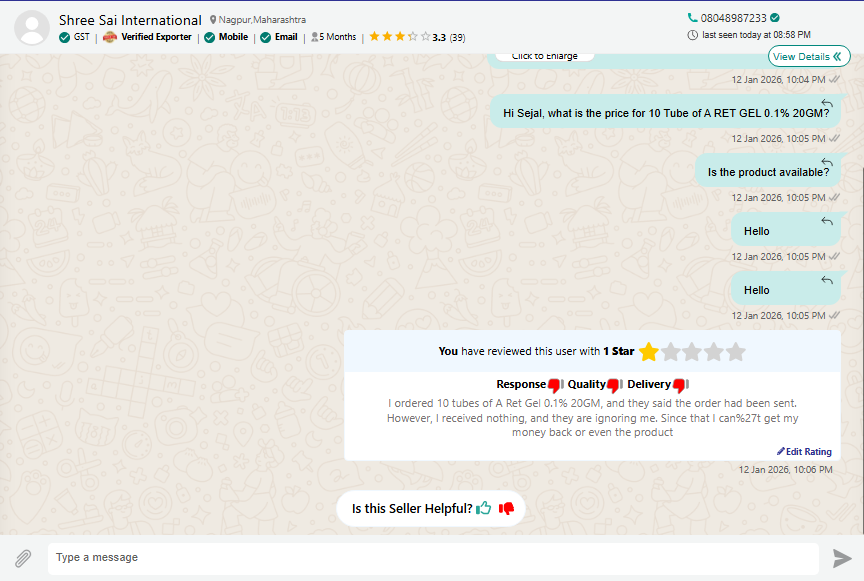The height and width of the screenshot is (581, 864).
Task: Send the message with the arrow icon
Action: tap(842, 558)
